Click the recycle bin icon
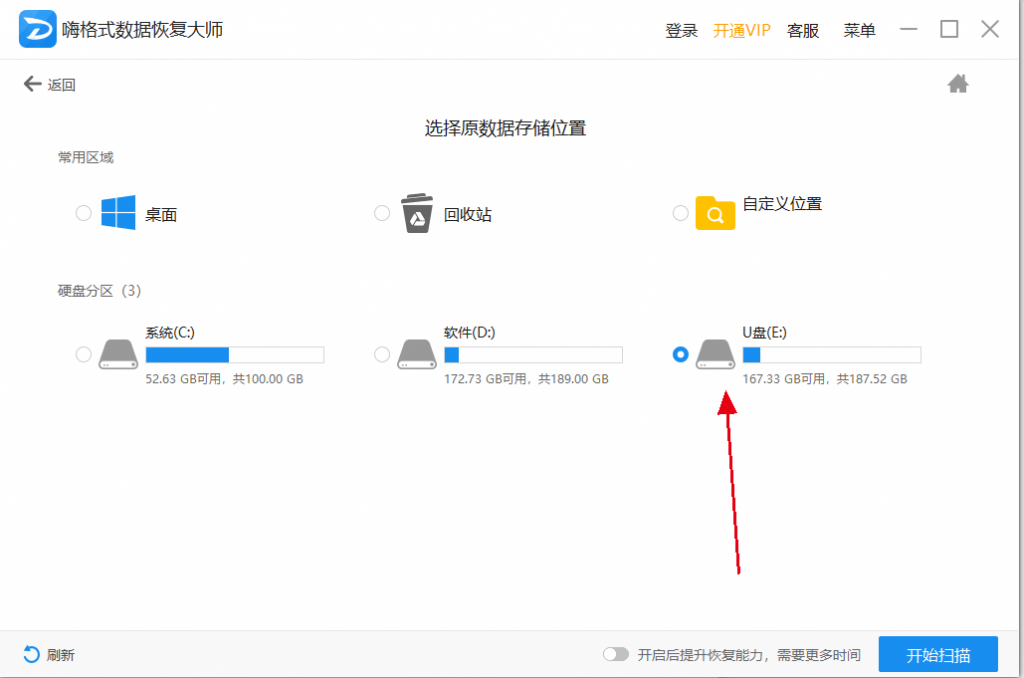The height and width of the screenshot is (678, 1024). pos(417,213)
